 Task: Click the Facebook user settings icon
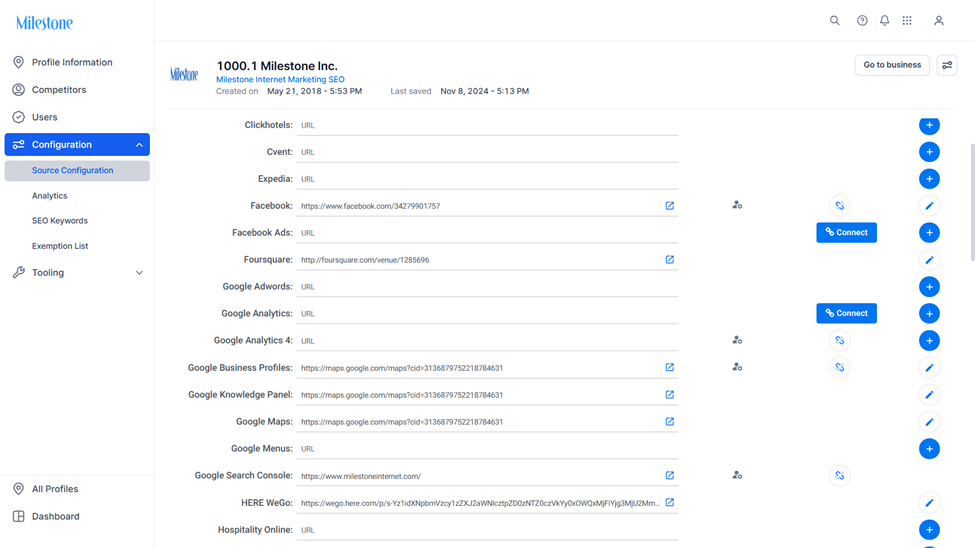click(x=737, y=205)
